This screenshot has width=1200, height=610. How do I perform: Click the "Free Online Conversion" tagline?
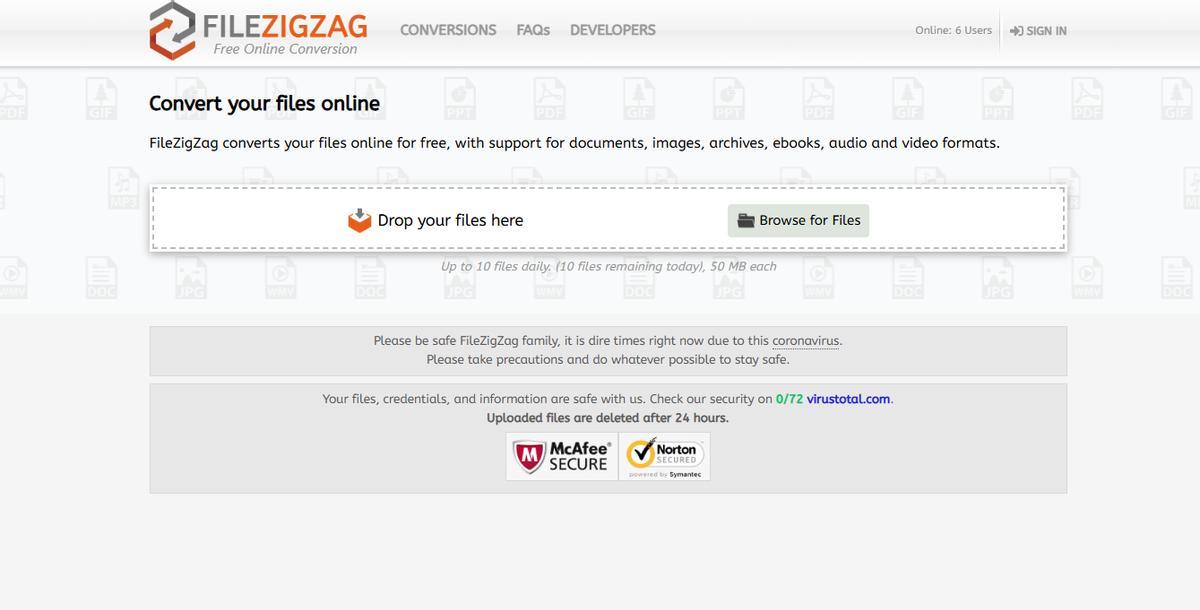point(285,49)
